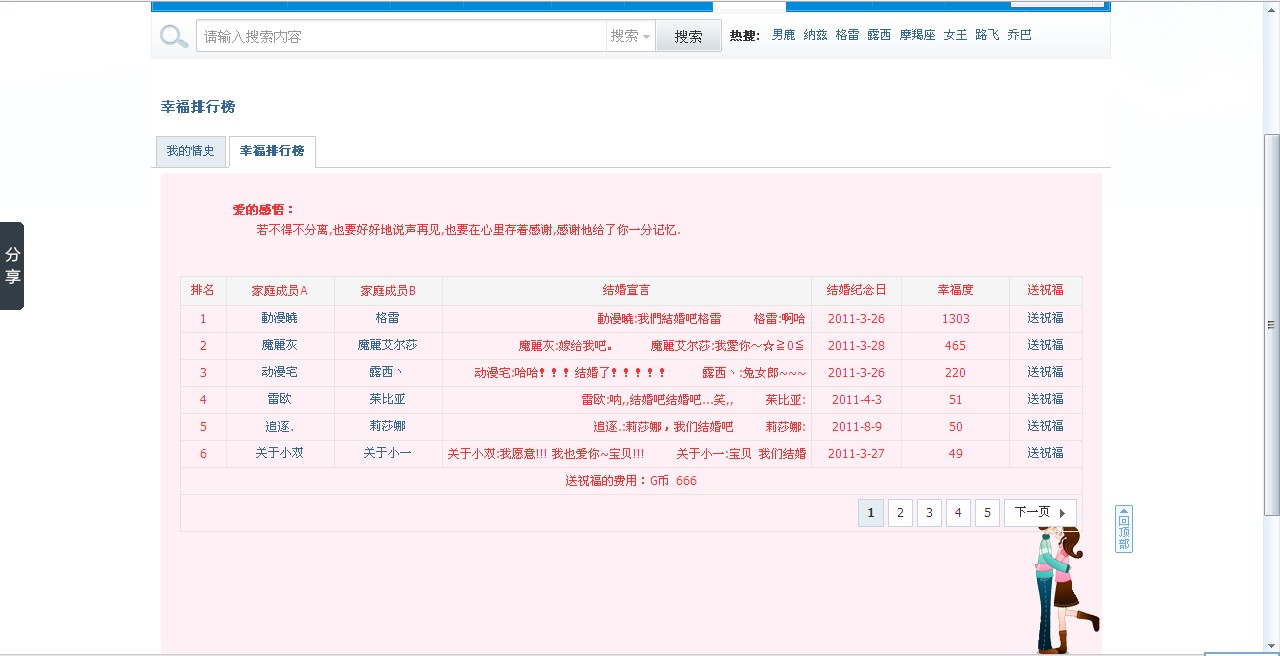1280x656 pixels.
Task: Click the search input field 请输入搜索内容
Action: pos(400,35)
